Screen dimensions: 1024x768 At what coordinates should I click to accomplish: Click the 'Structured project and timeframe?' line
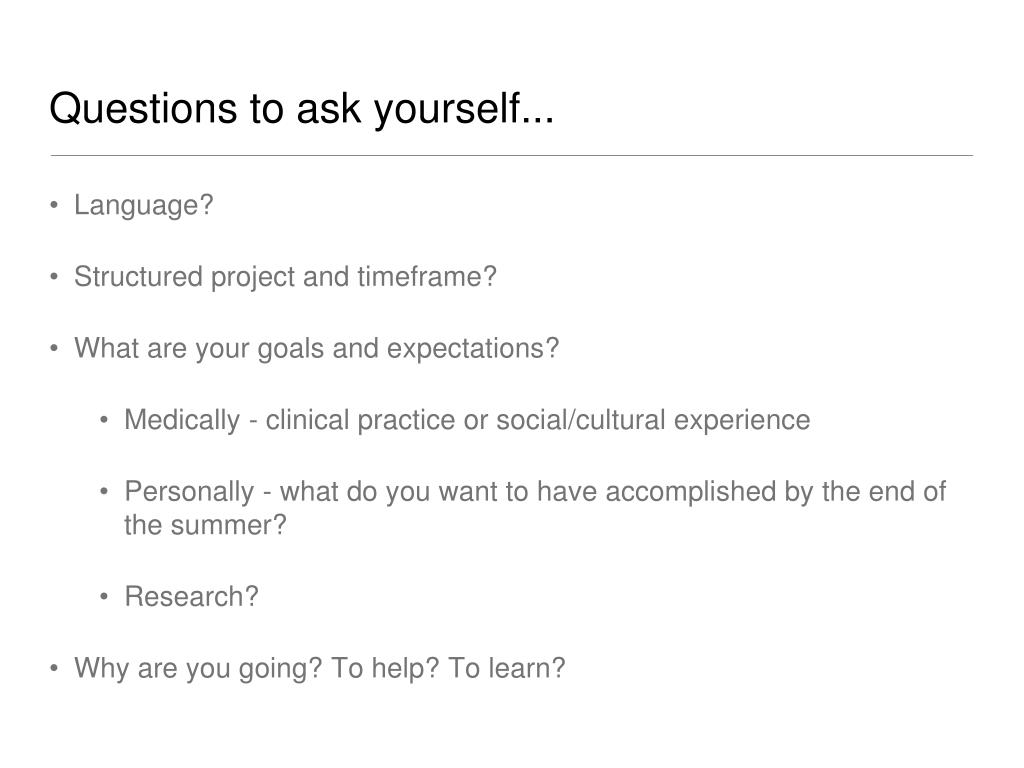tap(285, 278)
